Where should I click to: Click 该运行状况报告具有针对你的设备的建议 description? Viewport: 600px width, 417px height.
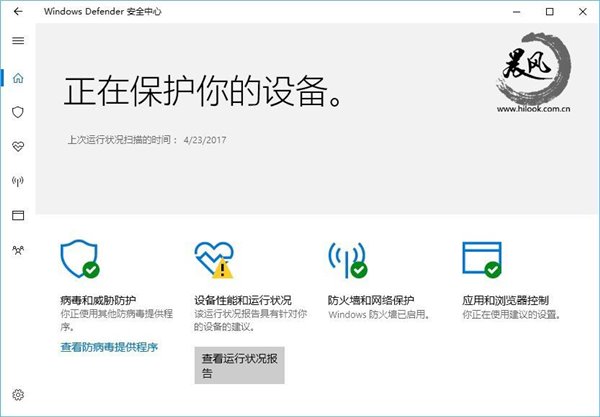251,320
